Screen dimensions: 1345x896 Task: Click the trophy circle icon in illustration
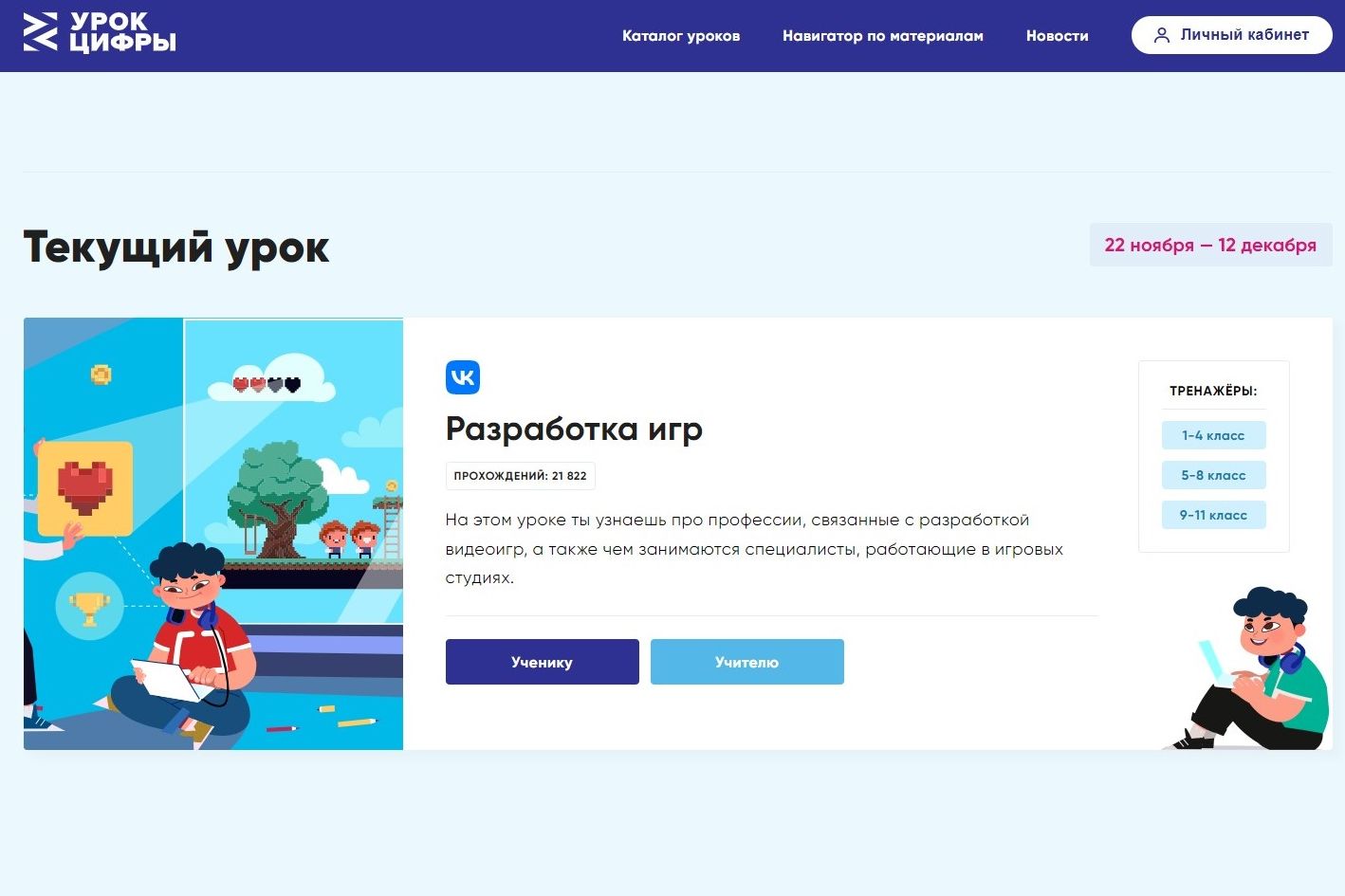coord(89,607)
